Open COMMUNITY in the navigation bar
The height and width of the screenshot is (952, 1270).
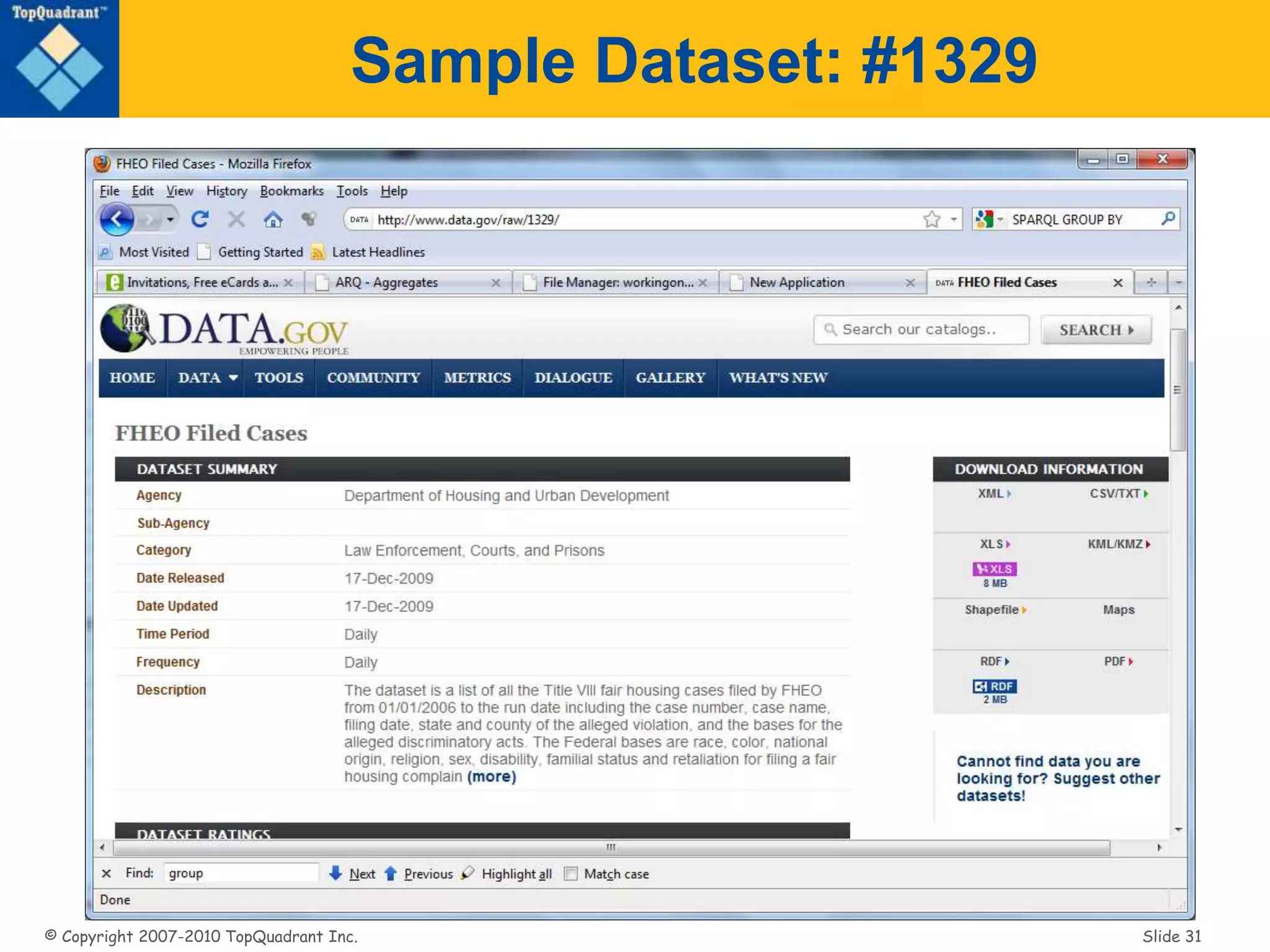coord(373,377)
